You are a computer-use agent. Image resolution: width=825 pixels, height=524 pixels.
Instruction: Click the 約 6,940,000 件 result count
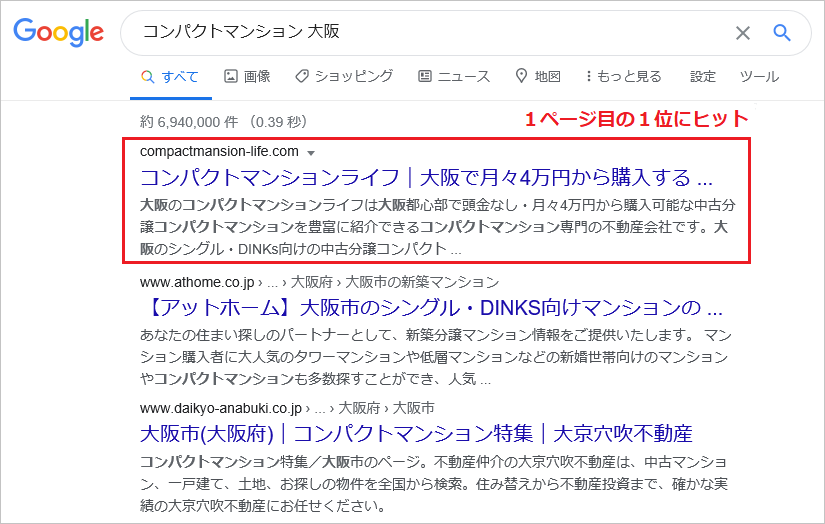tap(189, 122)
